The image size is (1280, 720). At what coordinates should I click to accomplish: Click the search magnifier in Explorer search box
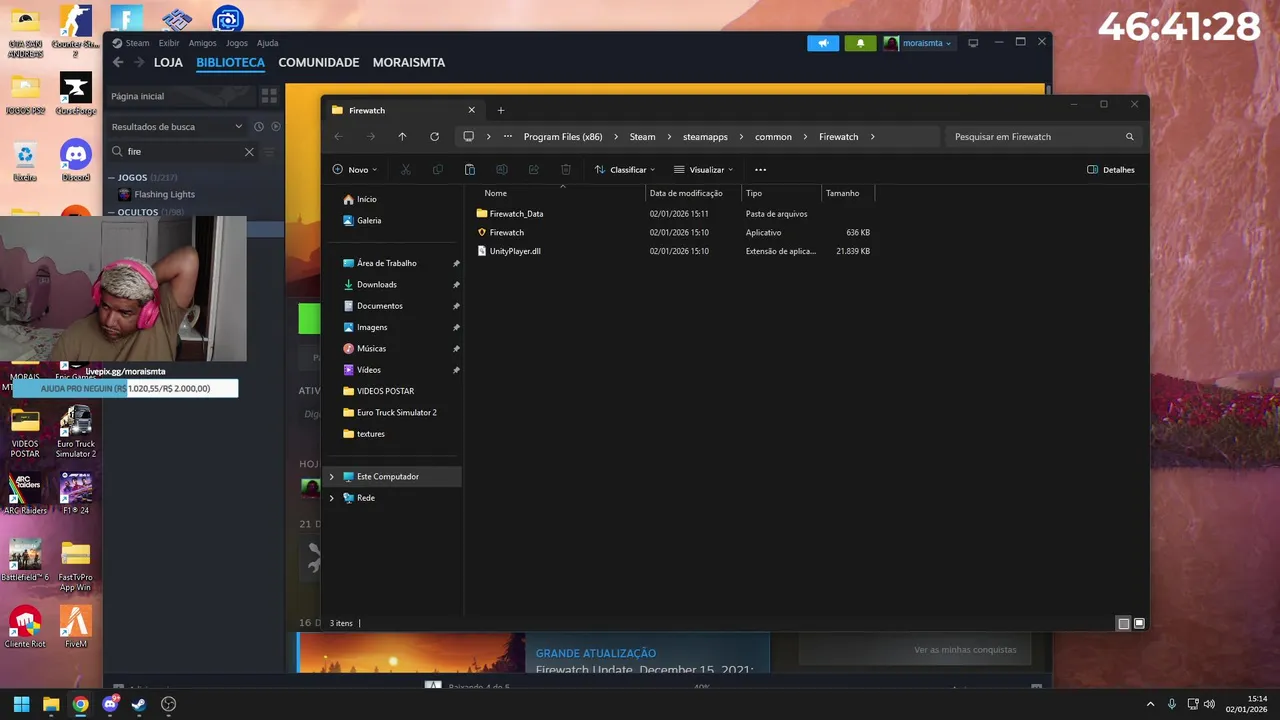point(1130,137)
